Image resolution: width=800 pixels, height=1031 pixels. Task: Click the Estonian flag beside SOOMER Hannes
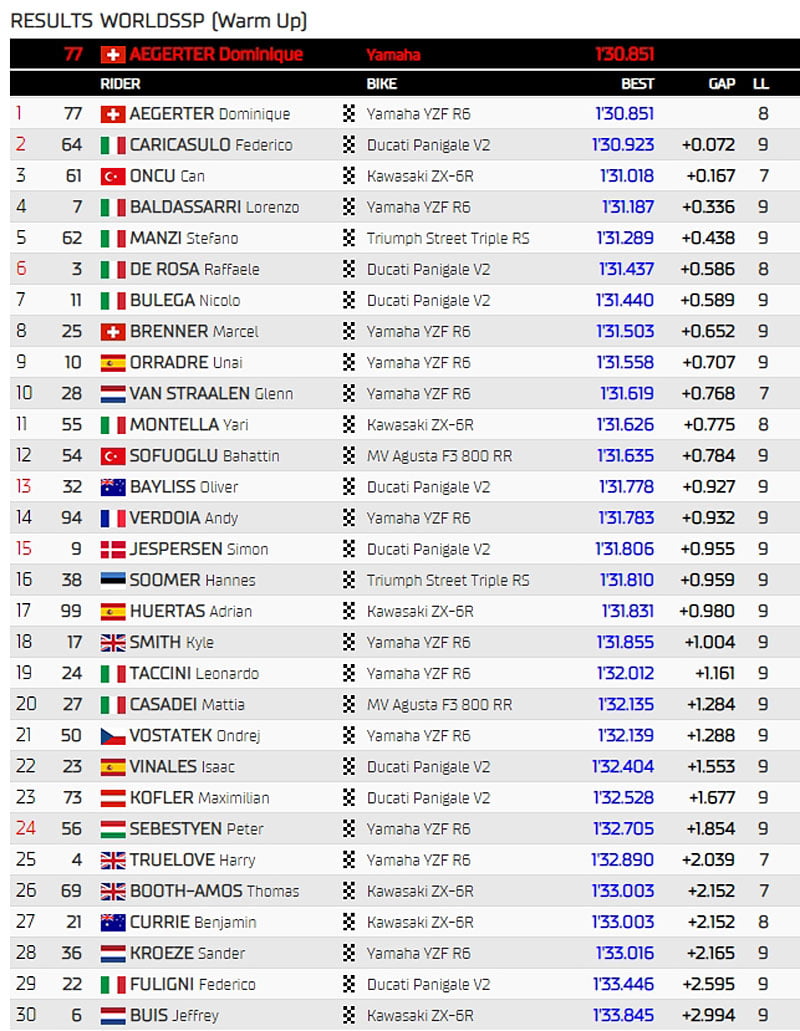113,580
